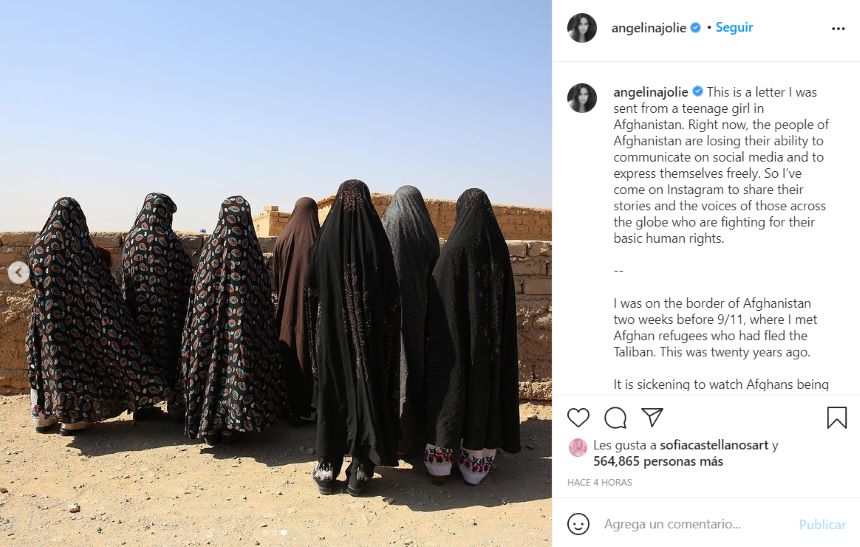Open angelinajolie profile from header username
The height and width of the screenshot is (547, 860).
tap(649, 28)
